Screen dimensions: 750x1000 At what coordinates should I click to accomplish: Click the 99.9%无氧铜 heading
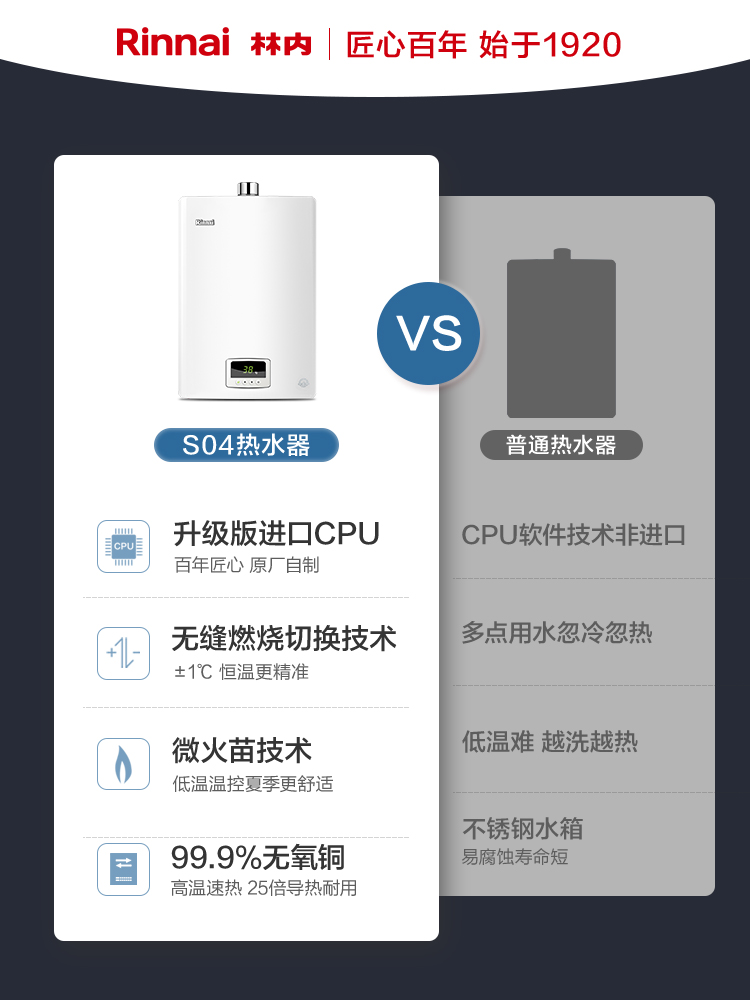click(x=258, y=857)
